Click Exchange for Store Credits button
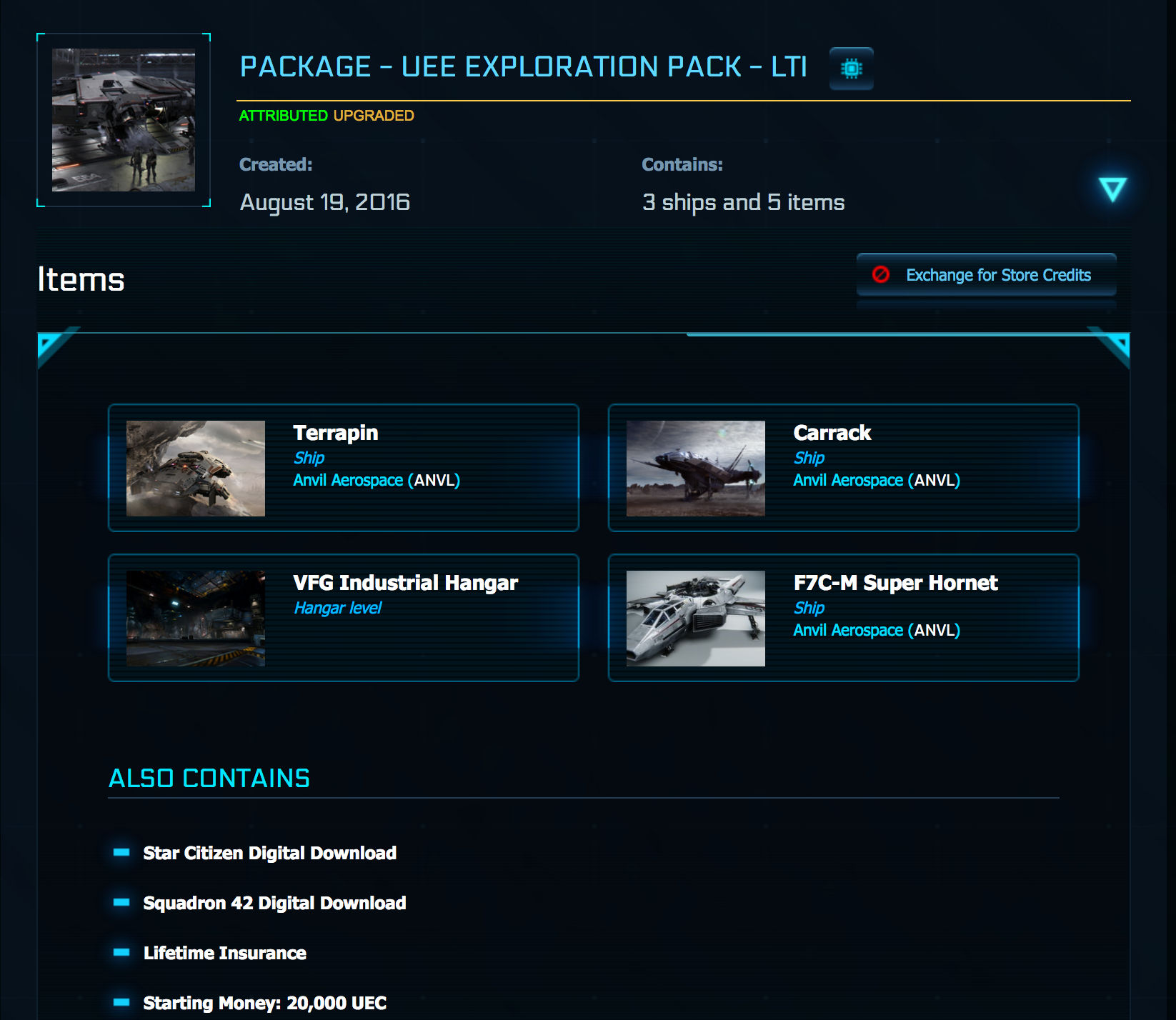 [x=986, y=275]
